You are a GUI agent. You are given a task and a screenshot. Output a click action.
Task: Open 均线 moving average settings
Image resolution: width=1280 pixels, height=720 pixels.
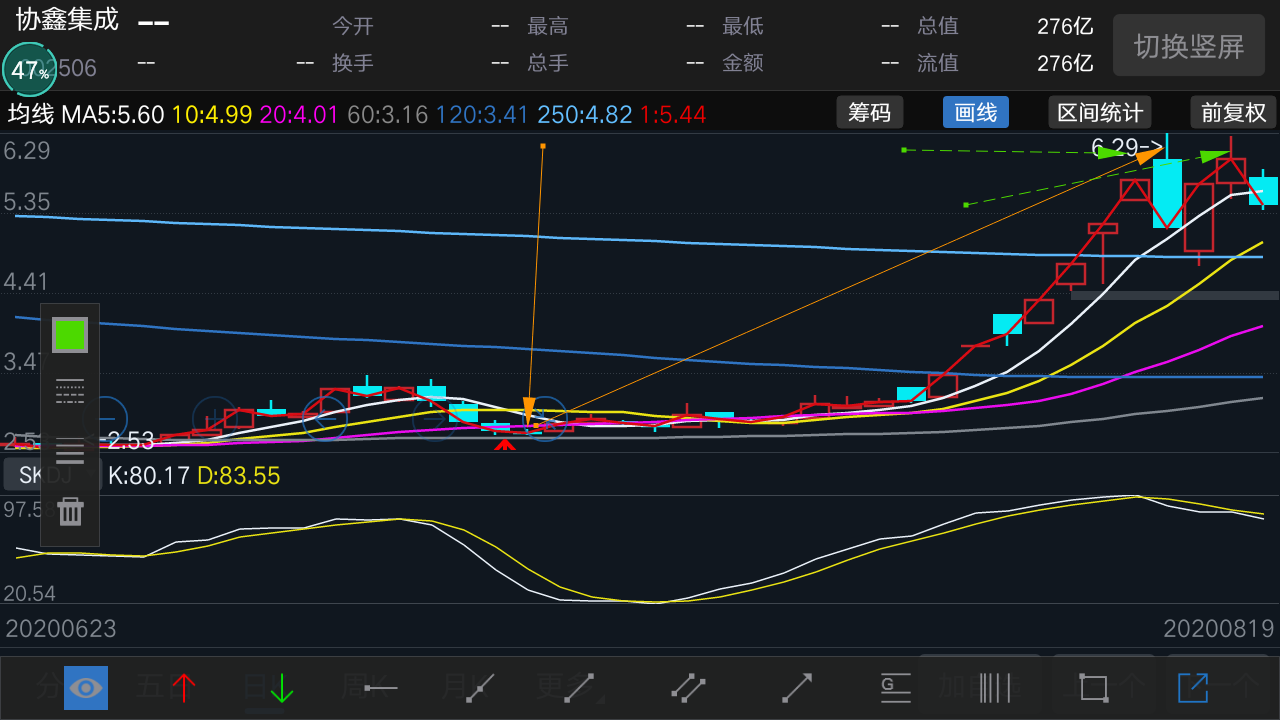(31, 114)
